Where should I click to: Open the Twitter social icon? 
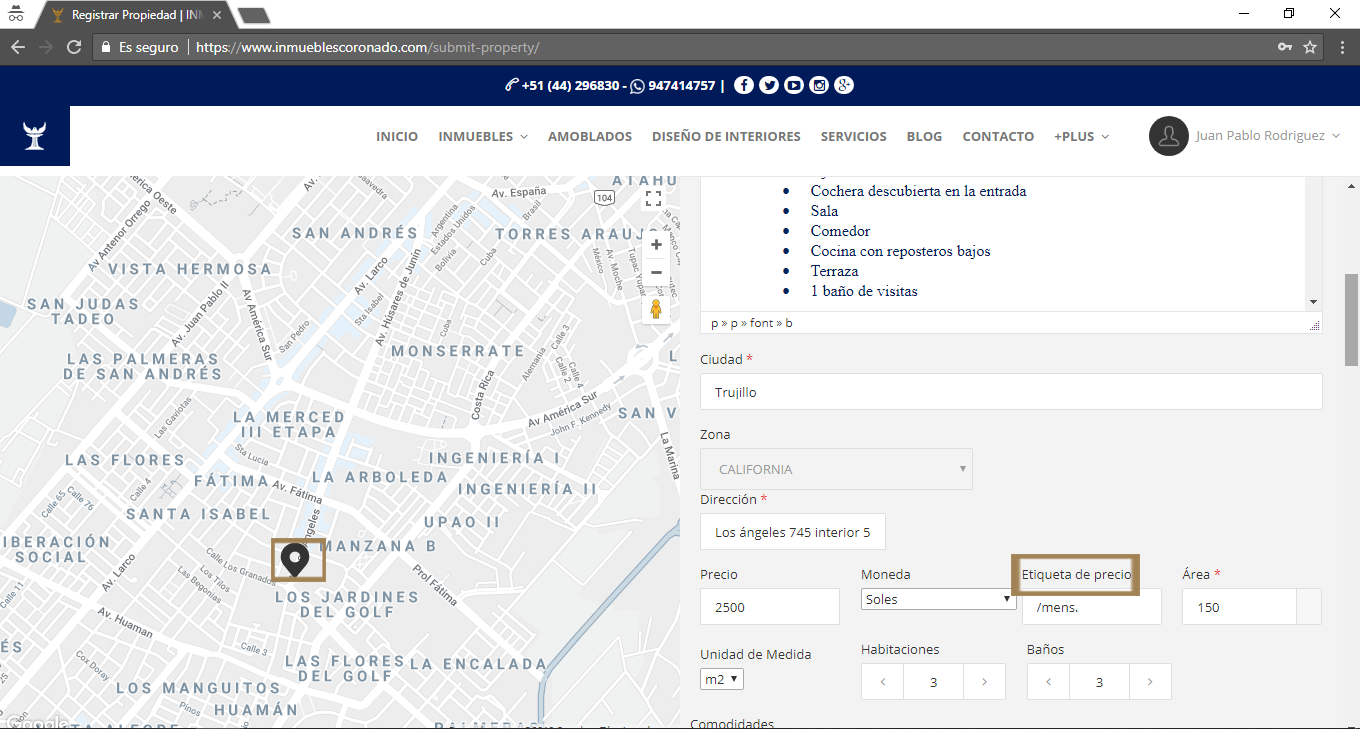(x=768, y=86)
